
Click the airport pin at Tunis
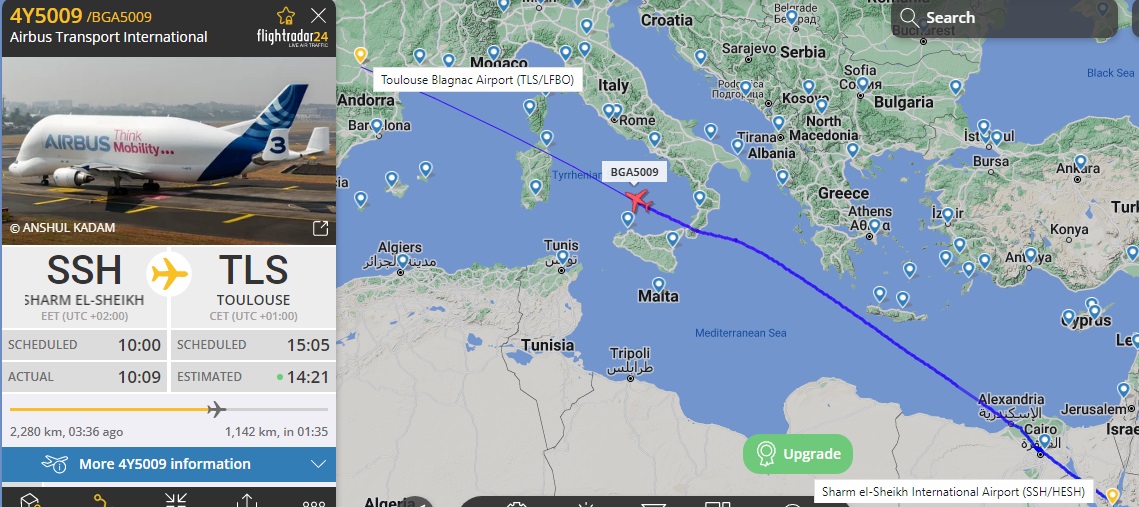[x=562, y=256]
